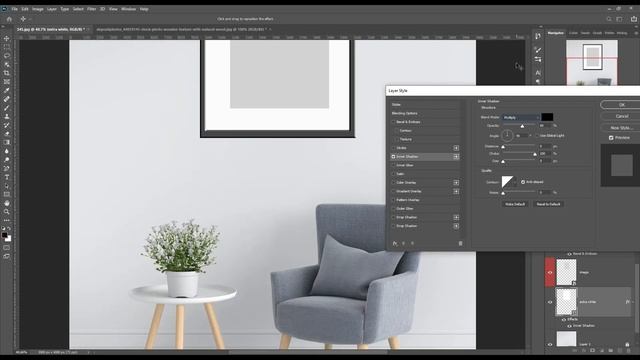Toggle the Use Global Light checkbox
The height and width of the screenshot is (360, 640).
pyautogui.click(x=537, y=136)
